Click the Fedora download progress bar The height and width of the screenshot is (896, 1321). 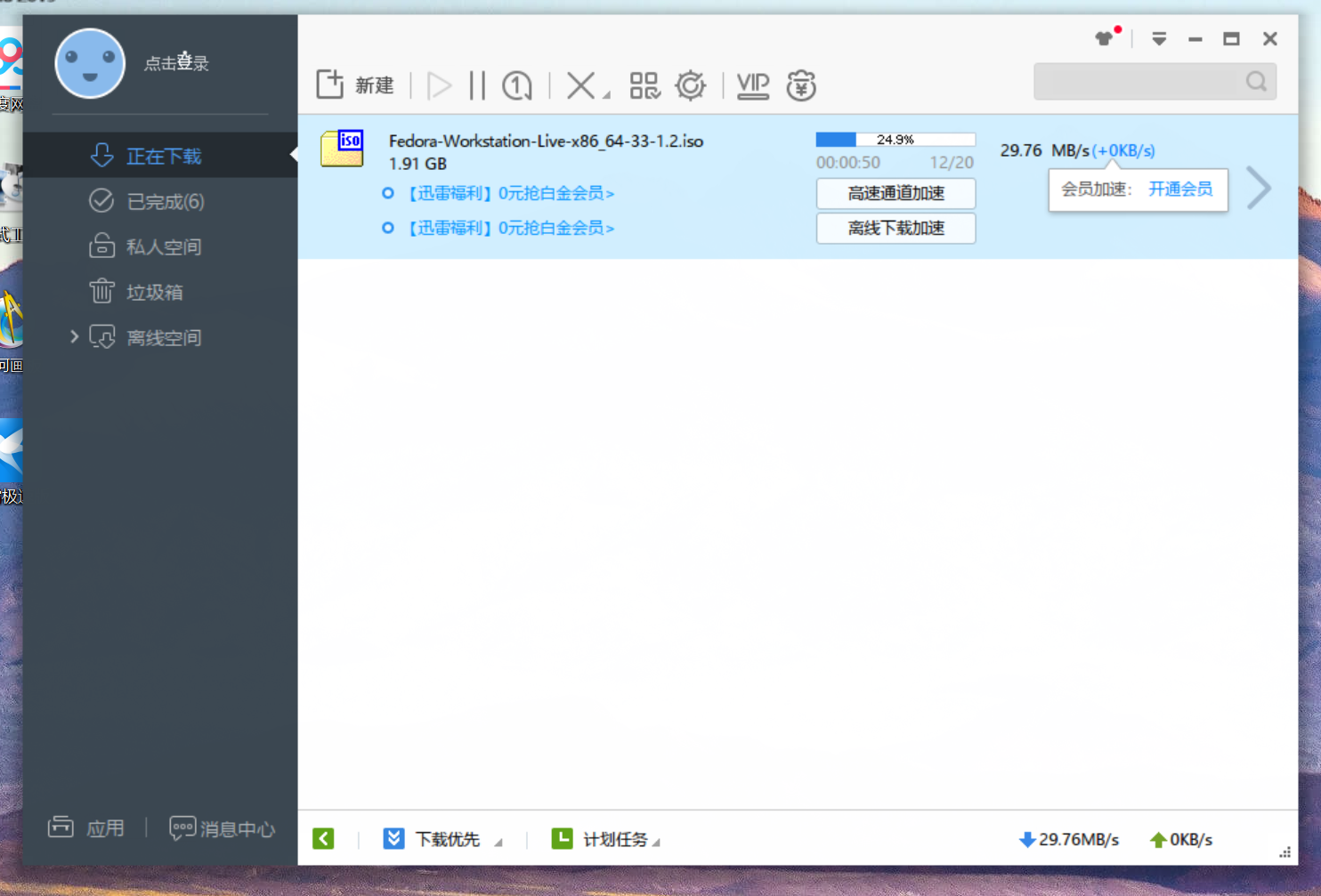pyautogui.click(x=895, y=140)
